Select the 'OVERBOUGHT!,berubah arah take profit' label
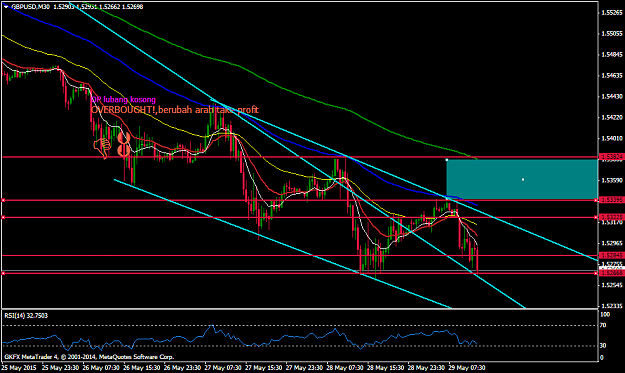 (175, 110)
